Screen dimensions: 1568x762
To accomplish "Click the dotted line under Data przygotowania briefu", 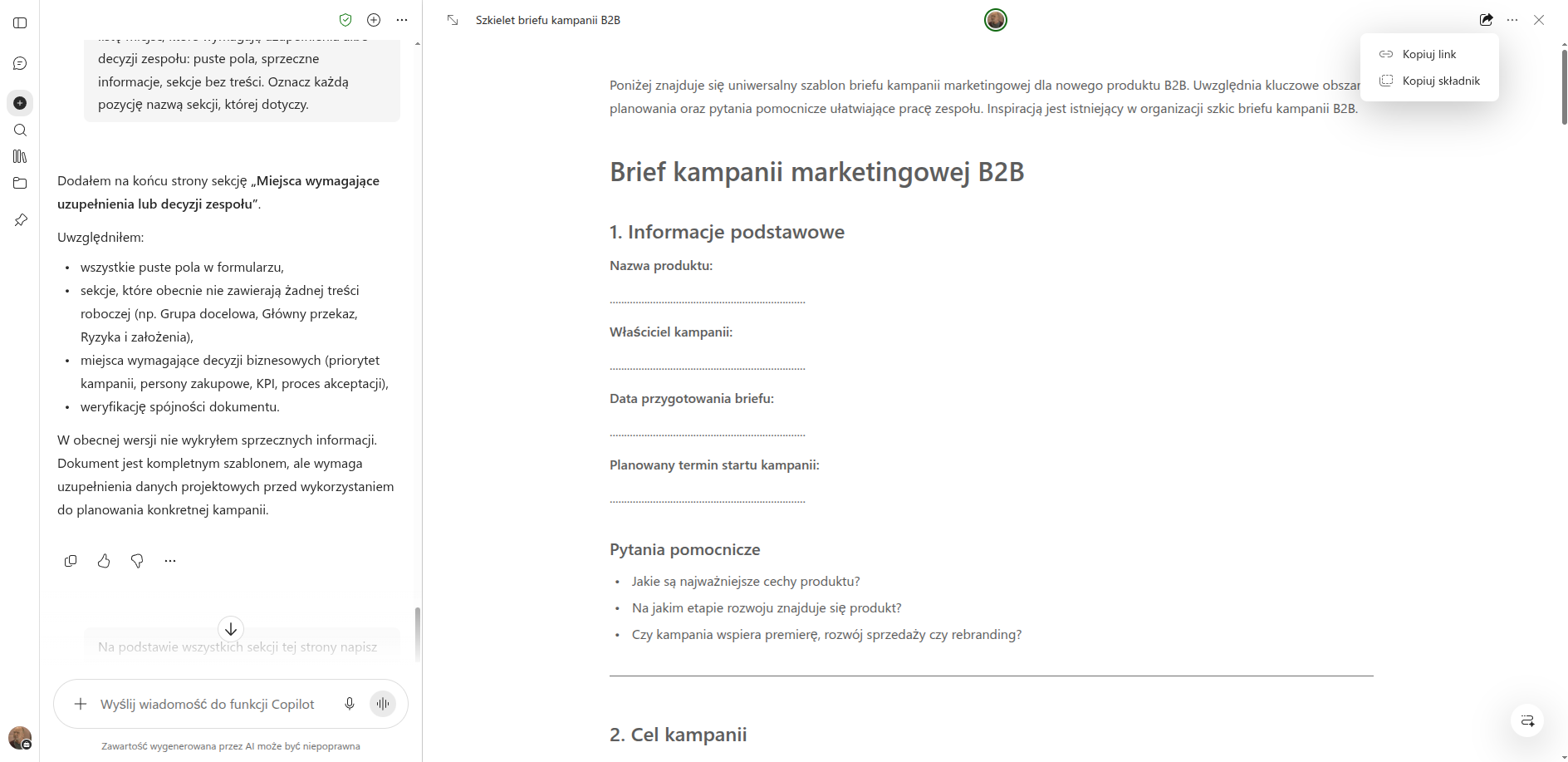I will 708,433.
